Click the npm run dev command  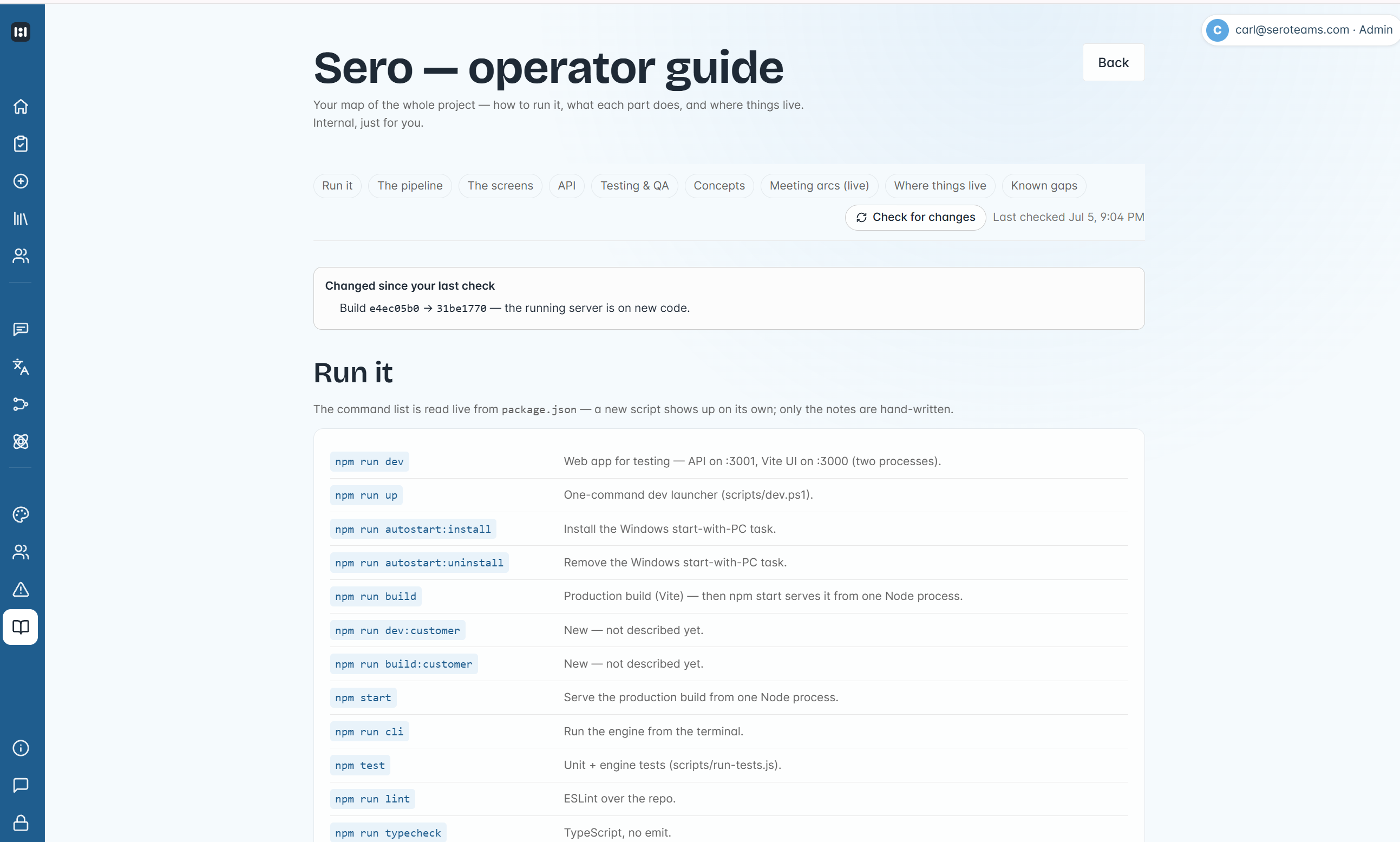[369, 461]
